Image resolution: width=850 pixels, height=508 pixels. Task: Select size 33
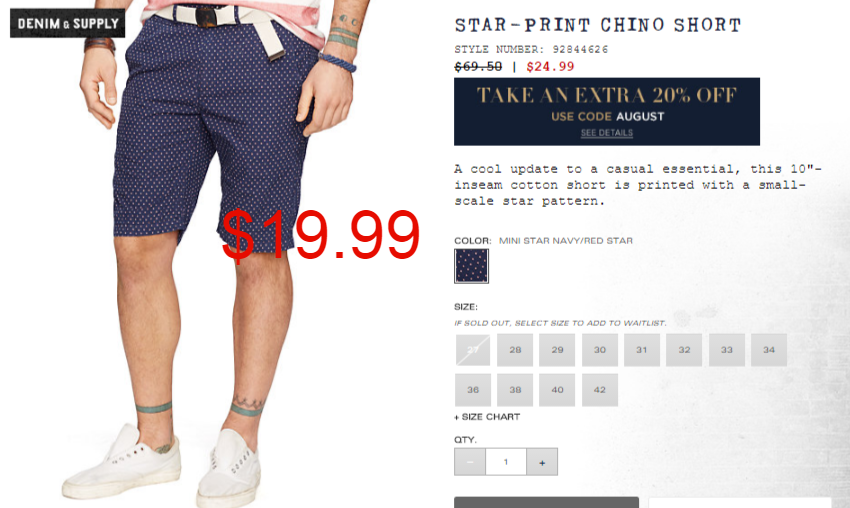(x=727, y=350)
